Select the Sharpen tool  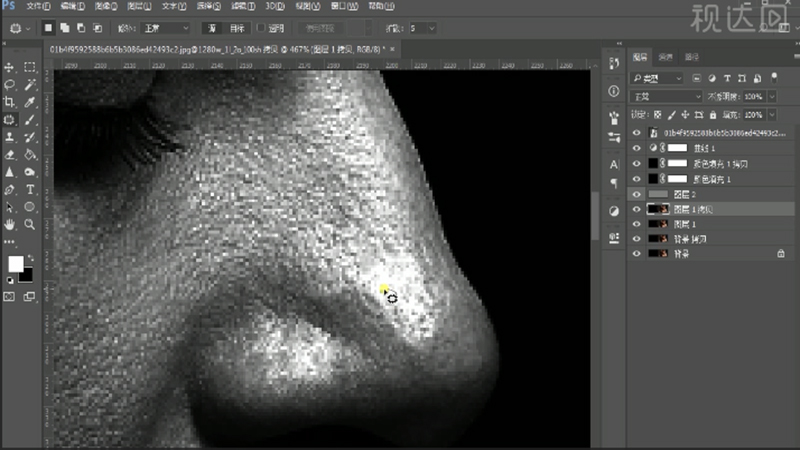[x=9, y=172]
